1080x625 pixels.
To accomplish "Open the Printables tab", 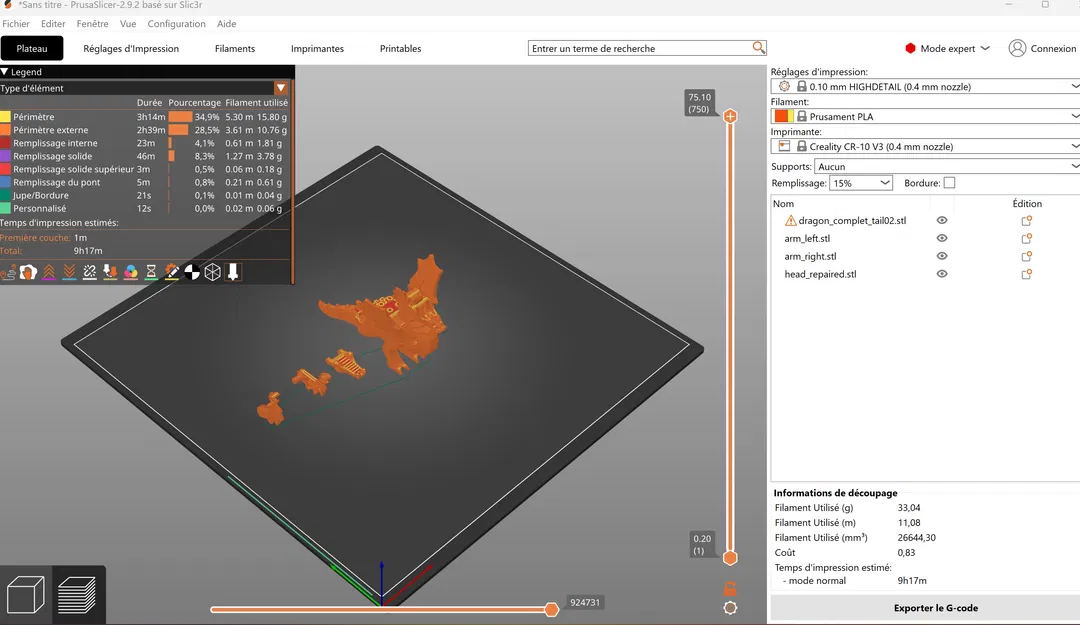I will pos(400,48).
